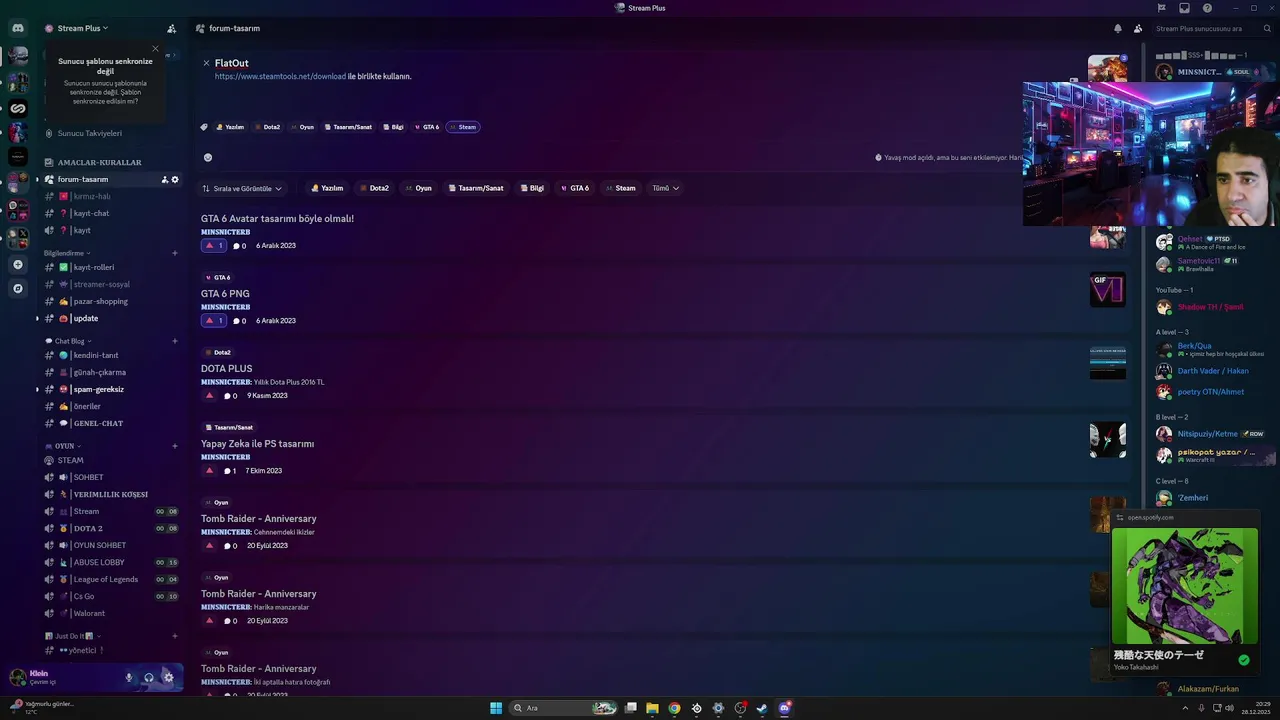This screenshot has height=720, width=1280.
Task: Open emoji picker smiley icon
Action: coord(208,157)
